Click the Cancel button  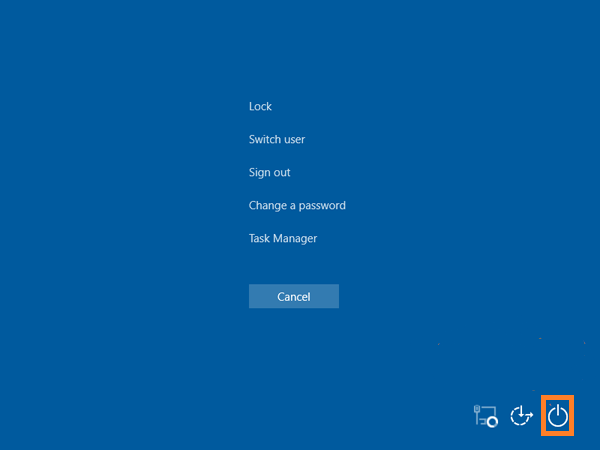click(x=294, y=296)
